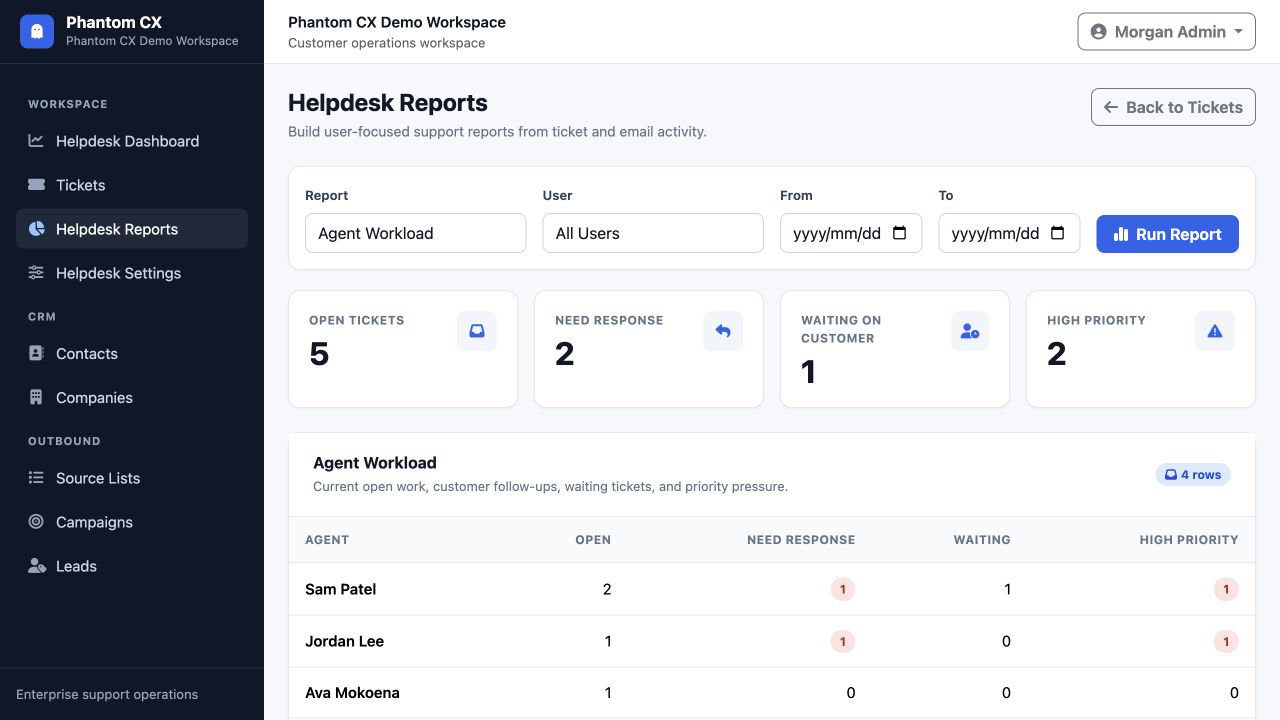Click the Companies building icon
This screenshot has height=720, width=1280.
pos(36,398)
